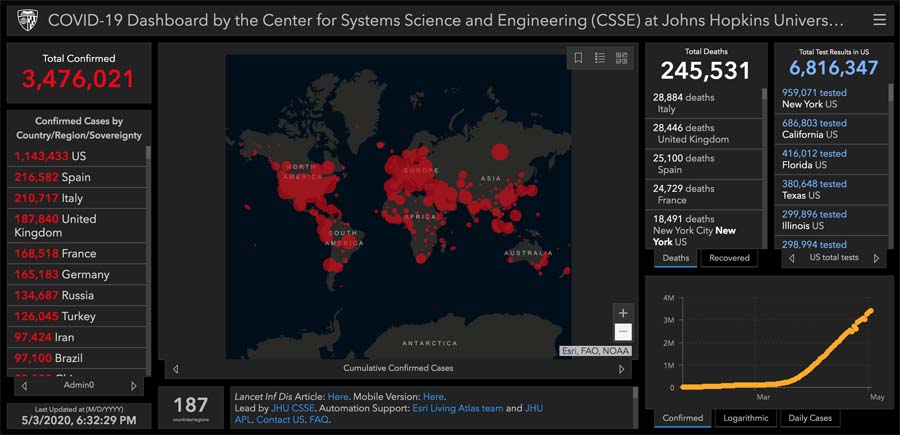The height and width of the screenshot is (435, 900).
Task: Select Spain in confirmed cases list
Action: point(77,177)
